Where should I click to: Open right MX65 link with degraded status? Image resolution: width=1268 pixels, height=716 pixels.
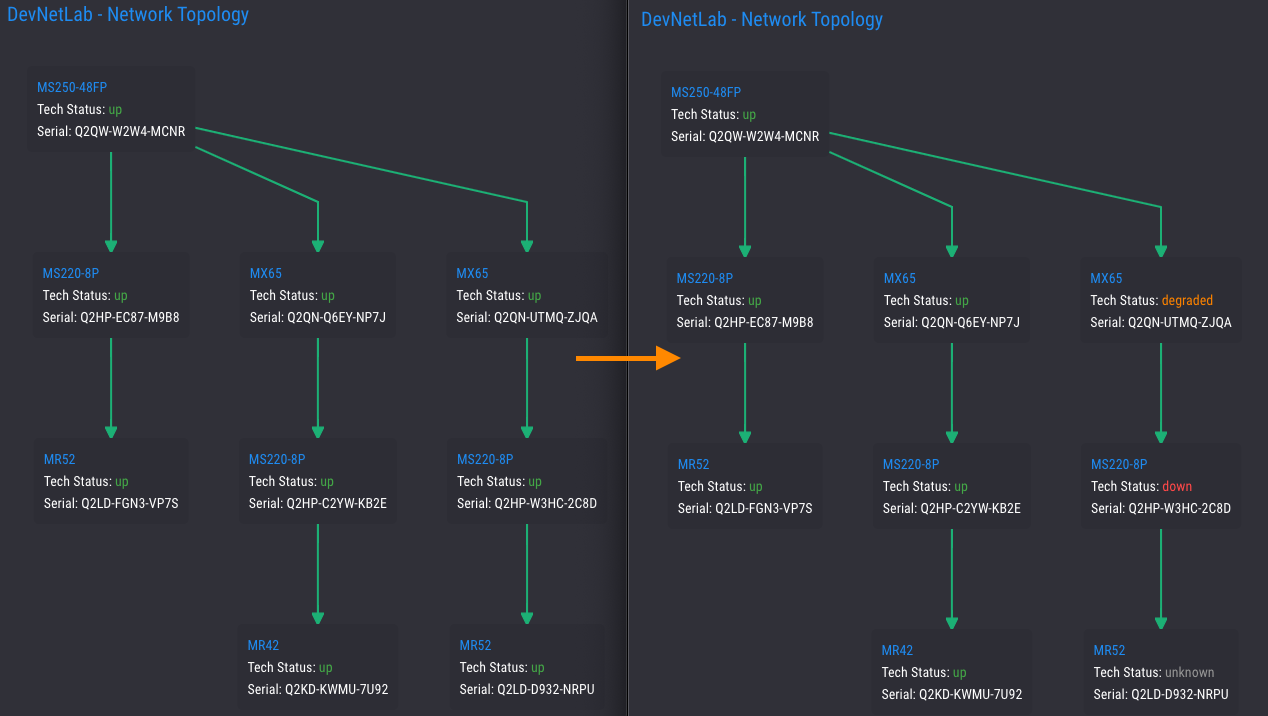tap(1107, 278)
